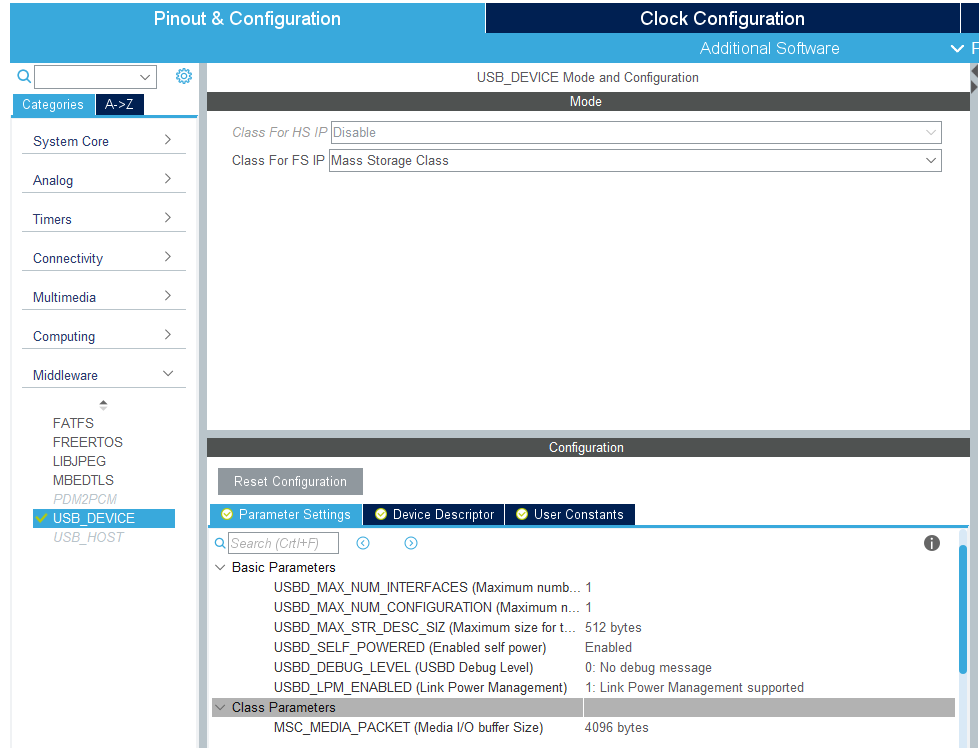Click the 4096 bytes MSC_MEDIA_PACKET value

616,727
